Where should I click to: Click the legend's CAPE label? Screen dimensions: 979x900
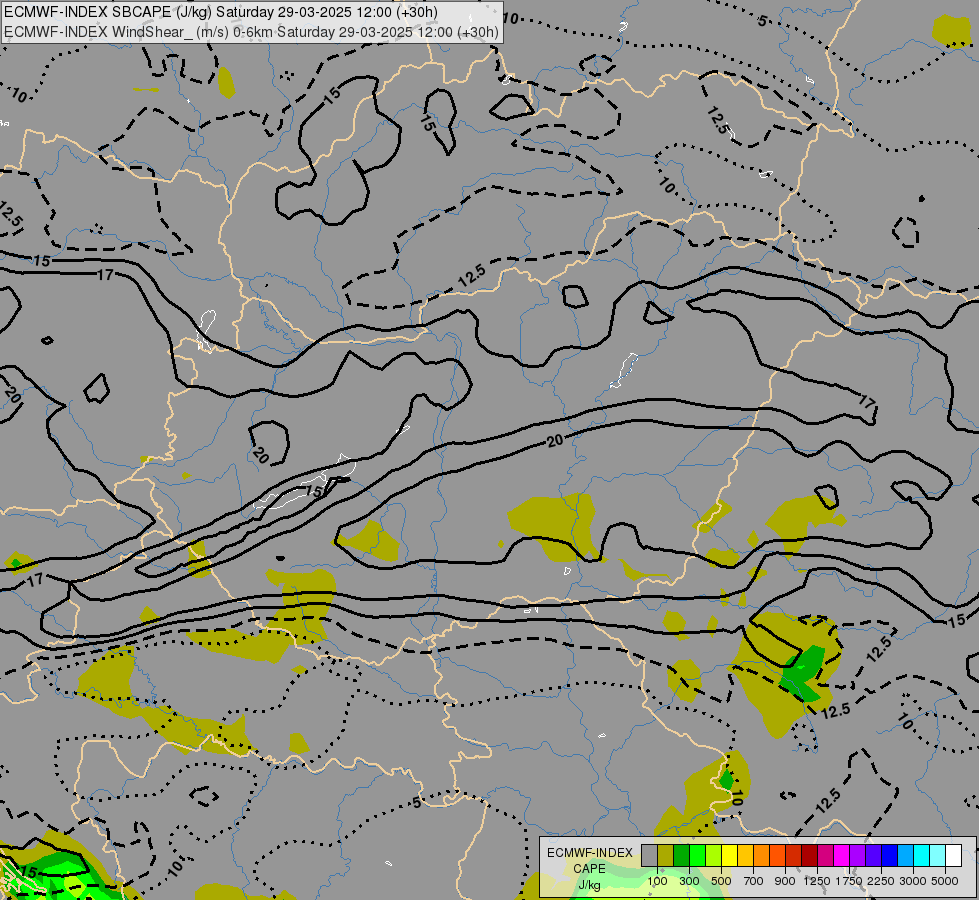[589, 869]
